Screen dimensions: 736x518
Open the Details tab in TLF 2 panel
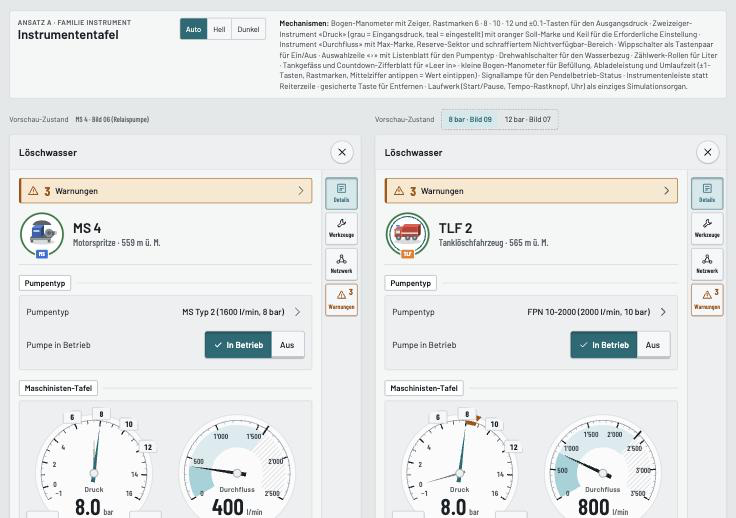(x=707, y=193)
